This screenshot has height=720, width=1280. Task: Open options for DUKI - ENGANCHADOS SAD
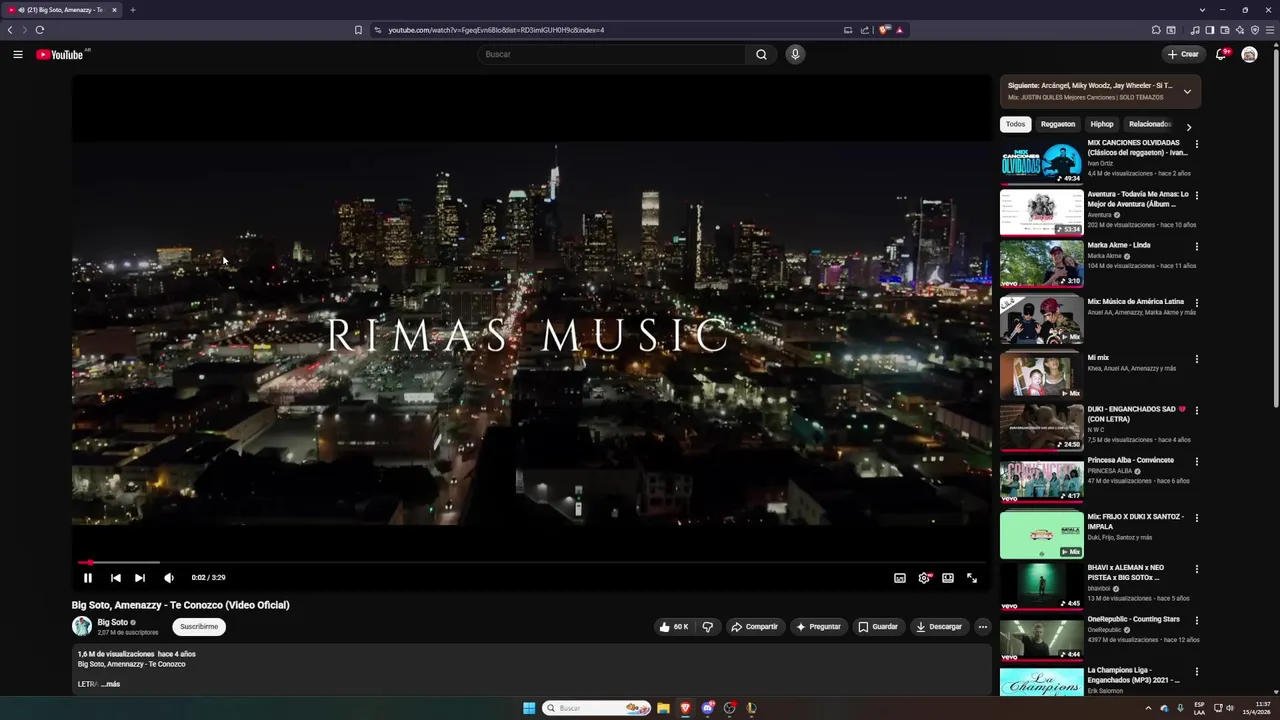click(x=1196, y=410)
